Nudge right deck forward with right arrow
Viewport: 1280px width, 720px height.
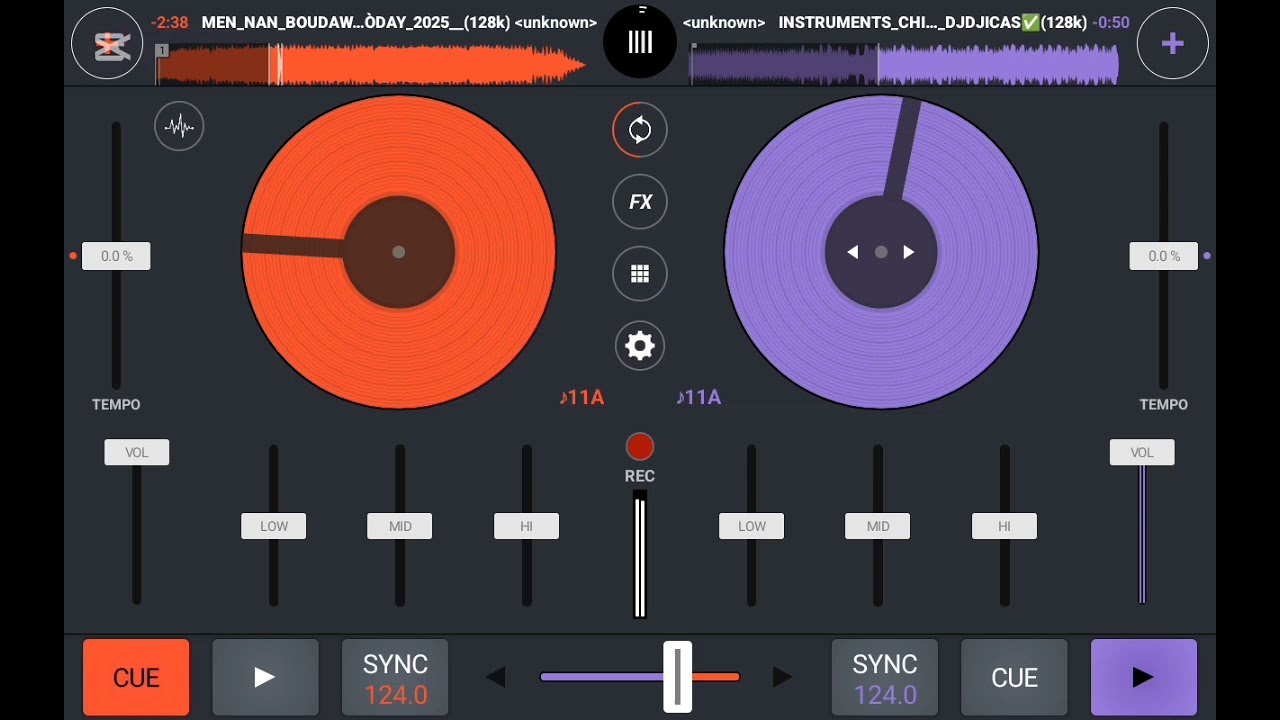(909, 252)
